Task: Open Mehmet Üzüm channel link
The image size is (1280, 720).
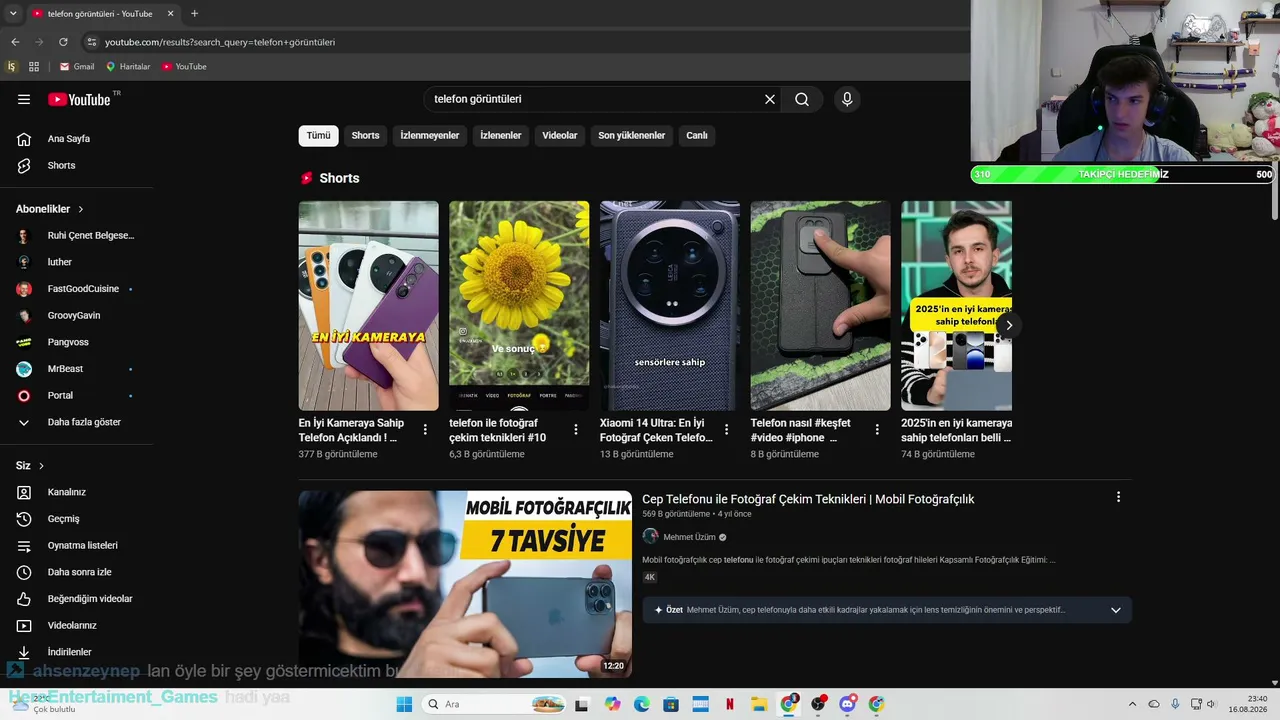Action: coord(689,537)
